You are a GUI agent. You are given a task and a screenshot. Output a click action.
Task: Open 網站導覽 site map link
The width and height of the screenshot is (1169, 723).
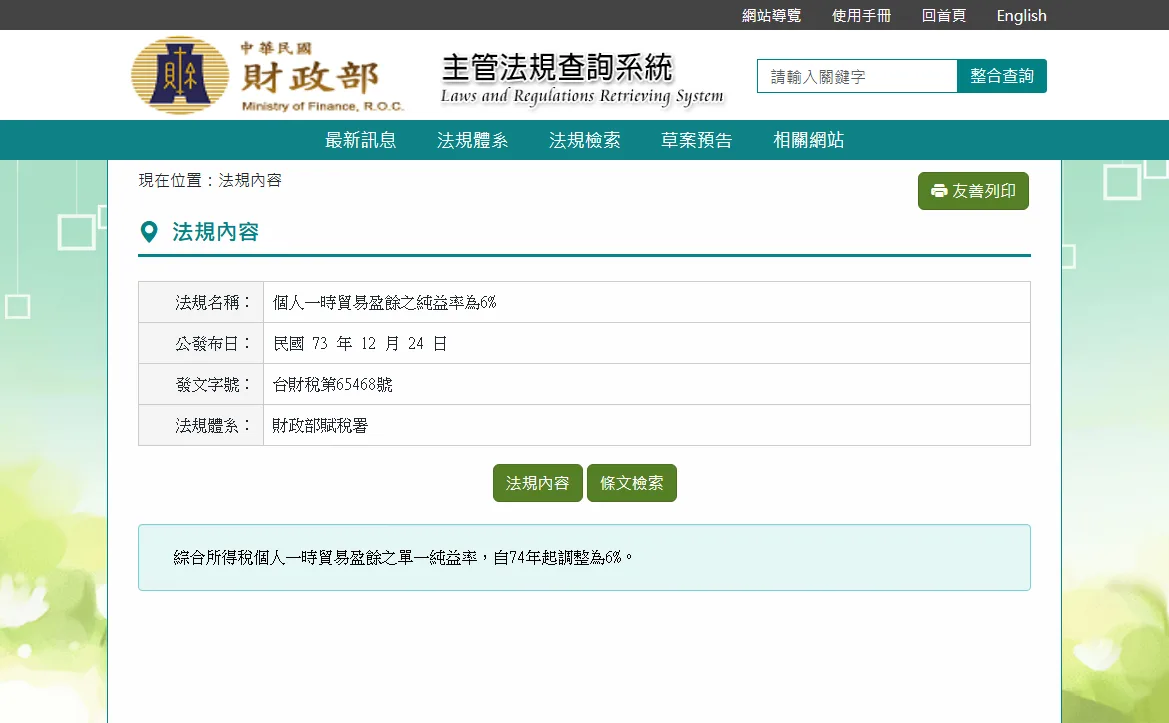771,16
